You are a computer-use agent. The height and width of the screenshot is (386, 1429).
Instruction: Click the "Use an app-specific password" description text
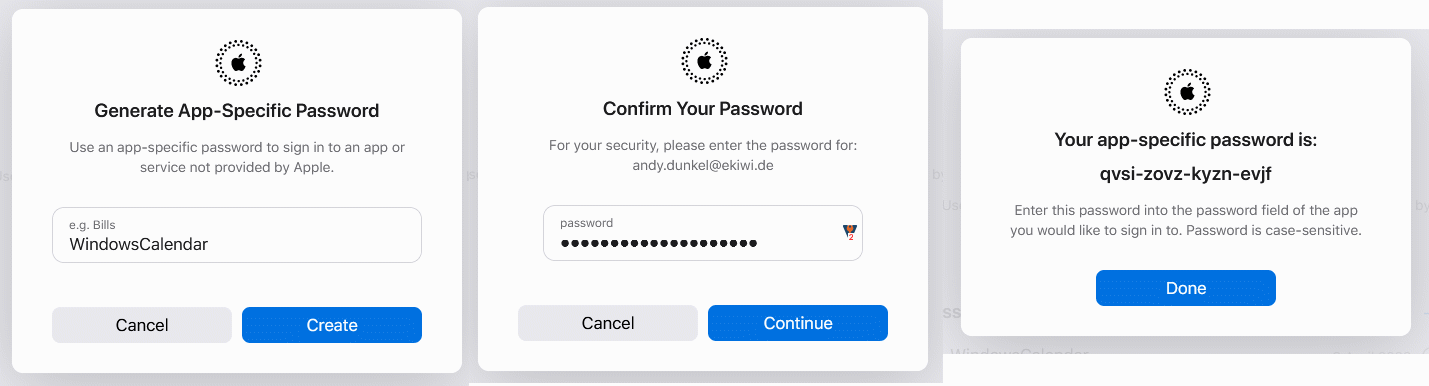pos(237,158)
